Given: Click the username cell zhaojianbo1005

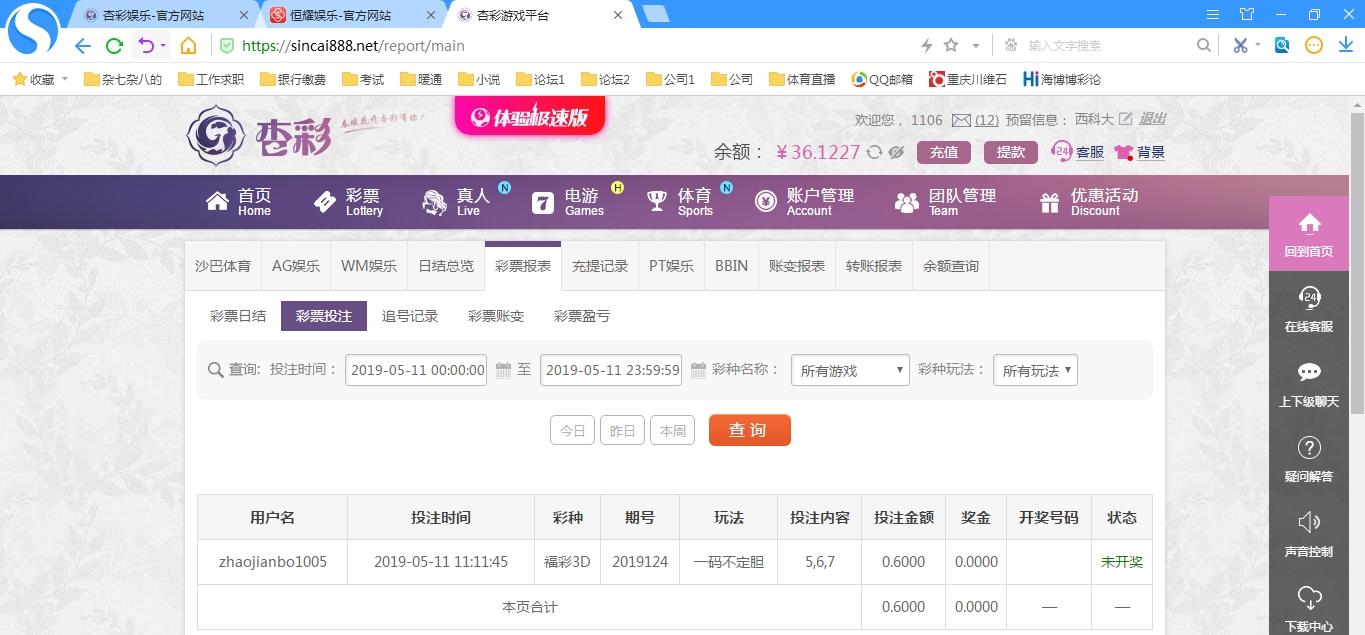Looking at the screenshot, I should point(273,562).
